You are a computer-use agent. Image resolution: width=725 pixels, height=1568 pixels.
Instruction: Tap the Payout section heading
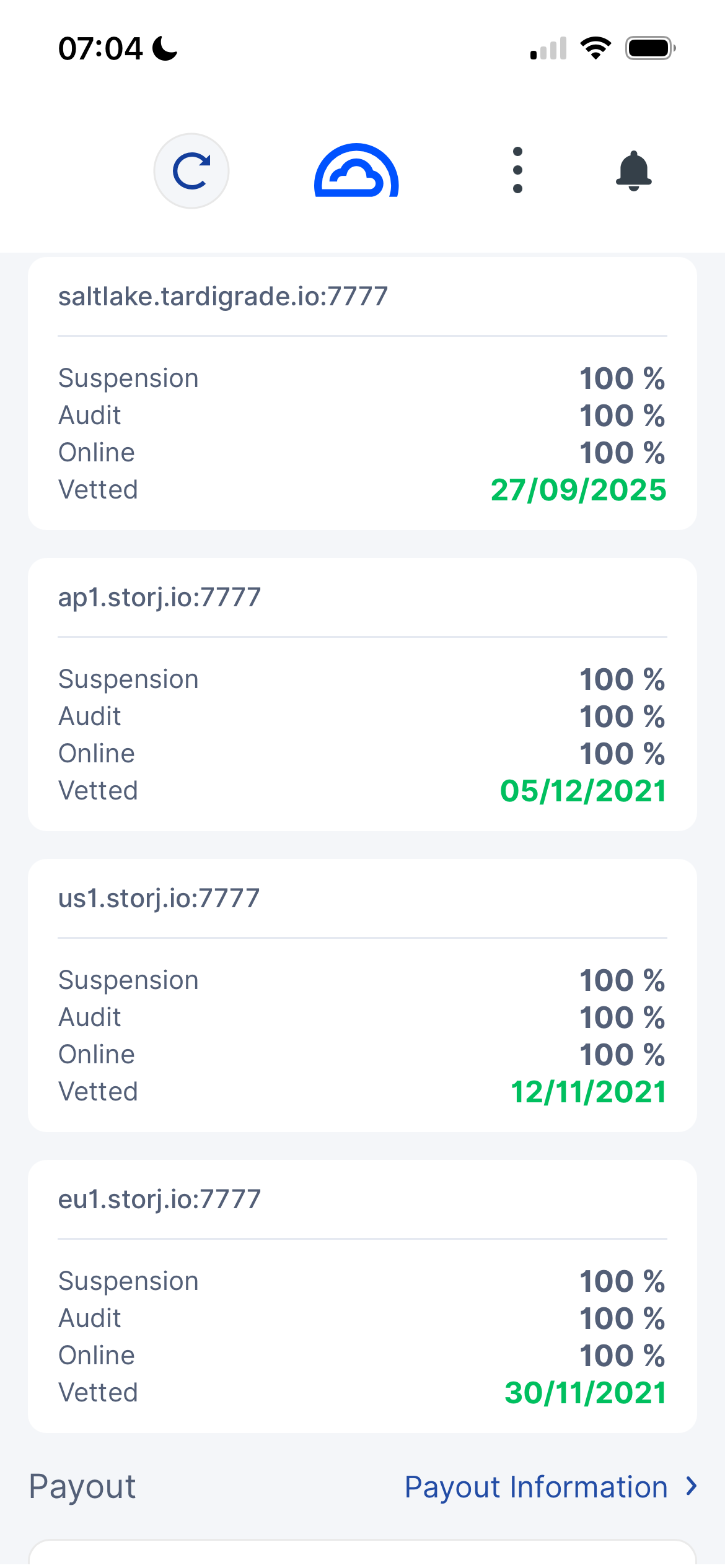click(x=82, y=1487)
